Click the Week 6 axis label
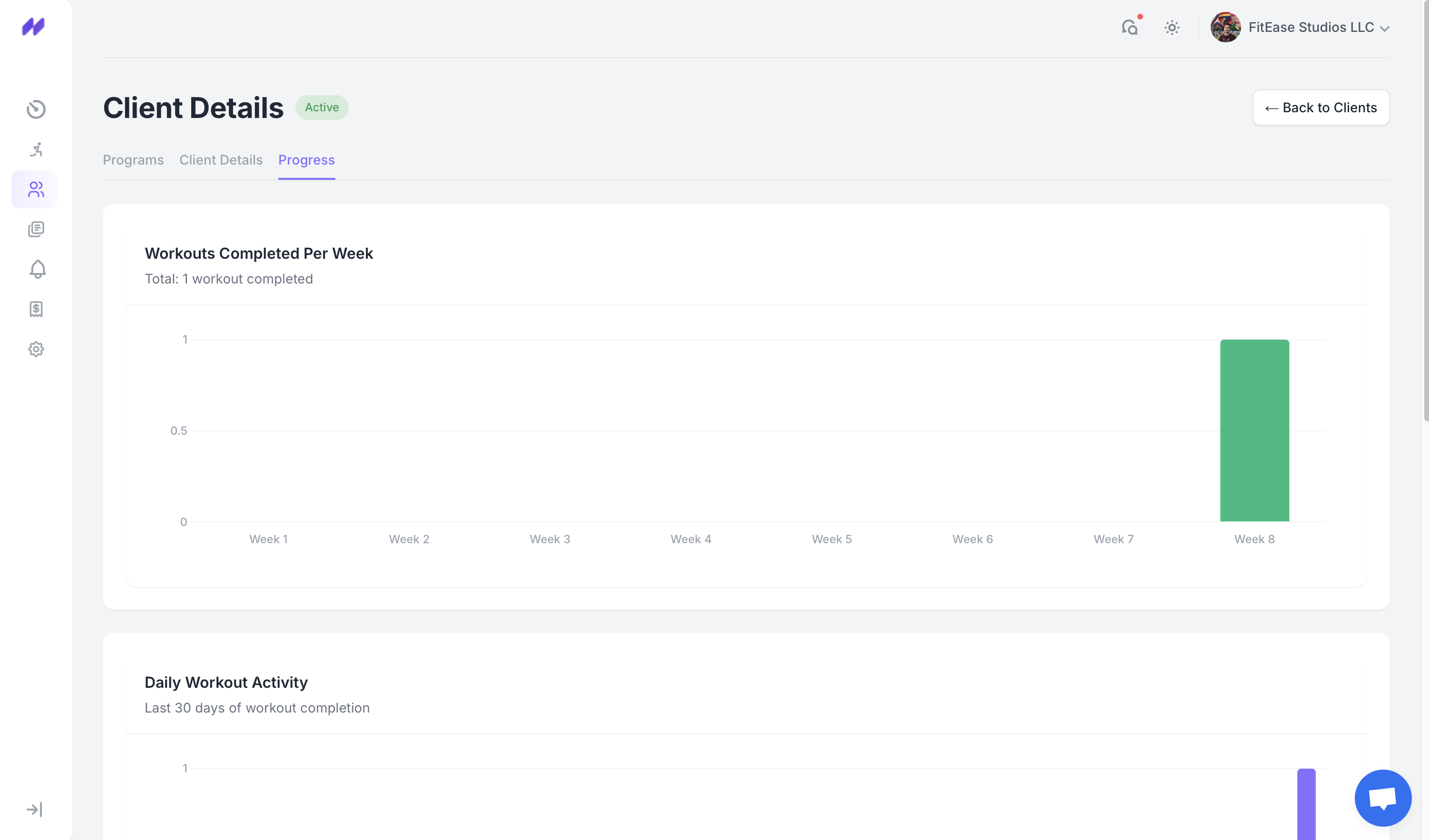The image size is (1429, 840). point(972,539)
